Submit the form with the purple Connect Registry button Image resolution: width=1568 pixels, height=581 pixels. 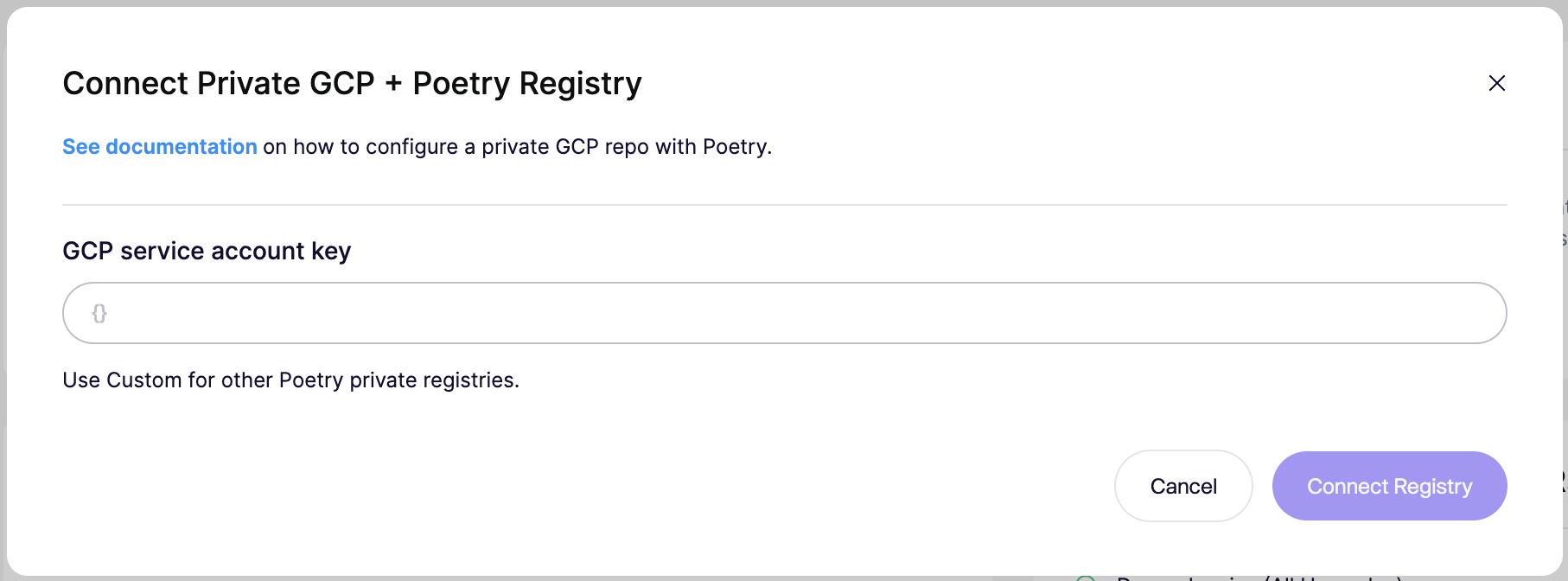[1389, 486]
